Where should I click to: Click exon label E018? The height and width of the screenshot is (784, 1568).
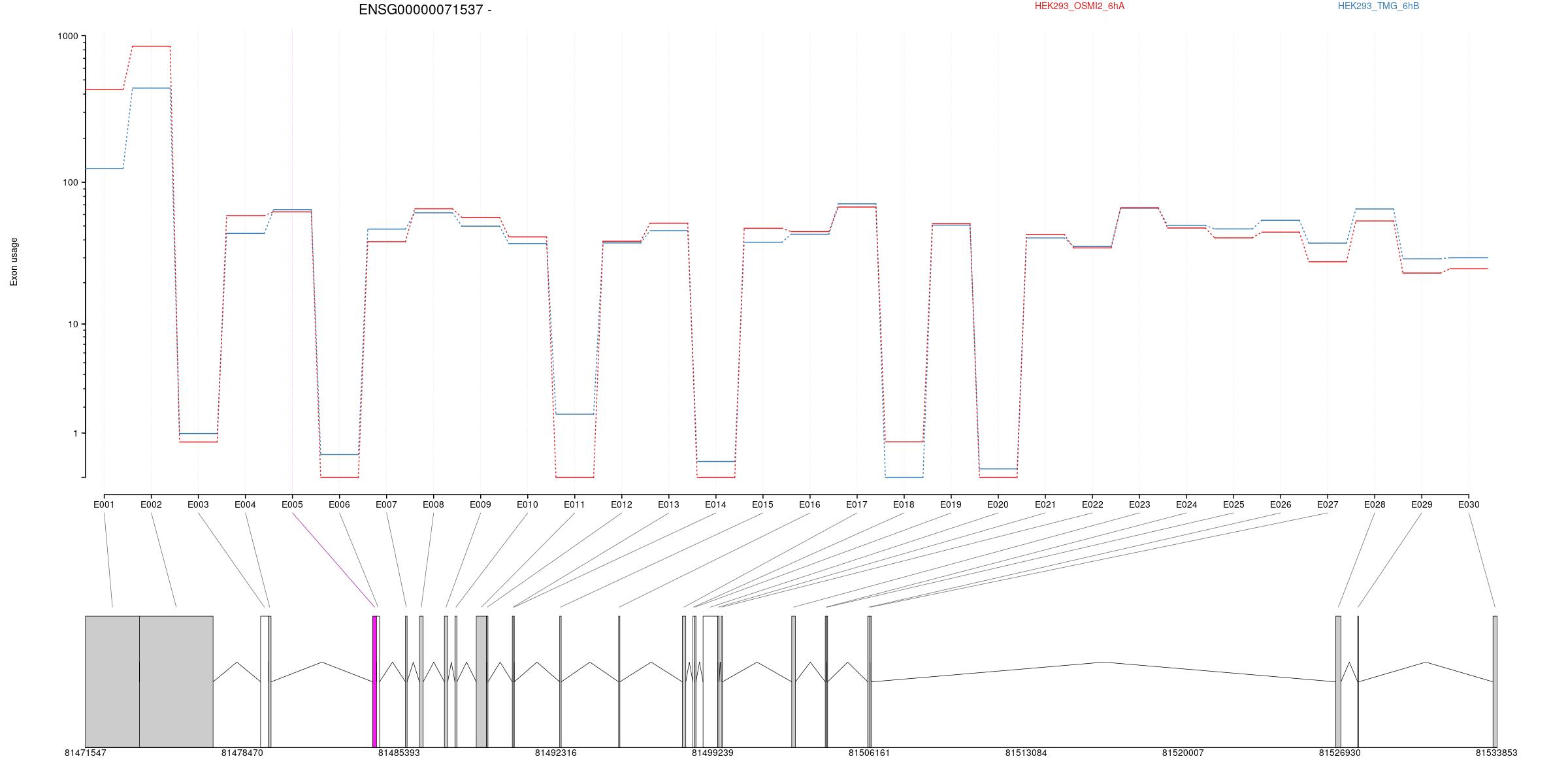pos(904,504)
